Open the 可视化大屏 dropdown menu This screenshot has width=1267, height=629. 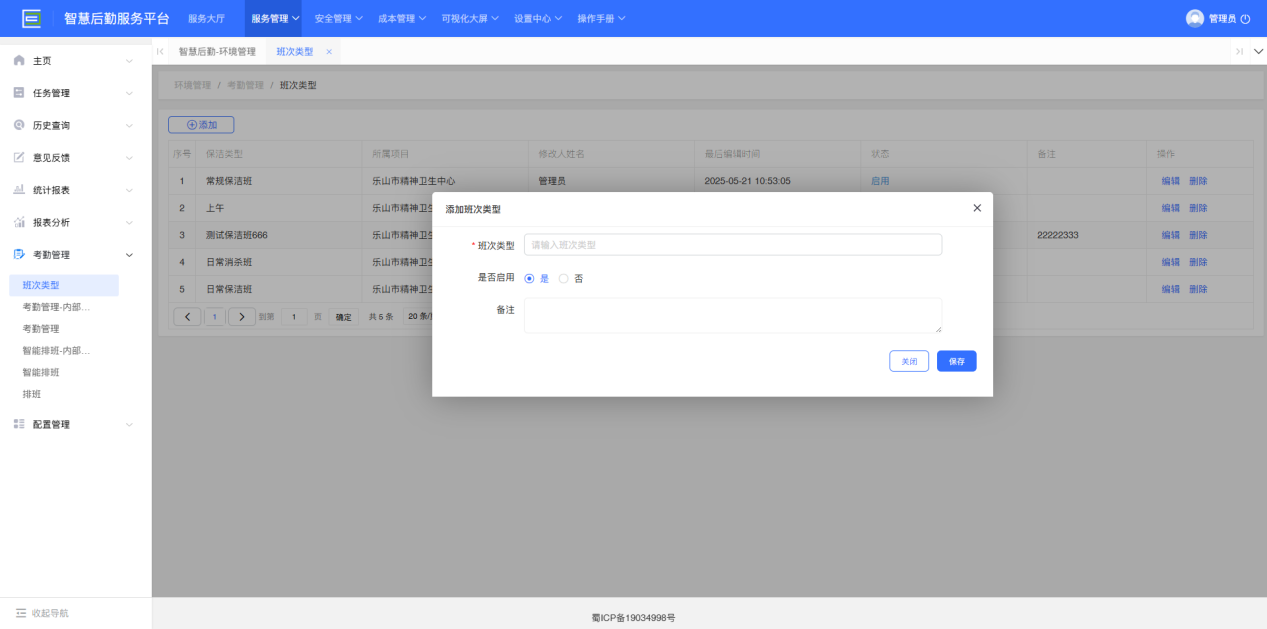470,18
